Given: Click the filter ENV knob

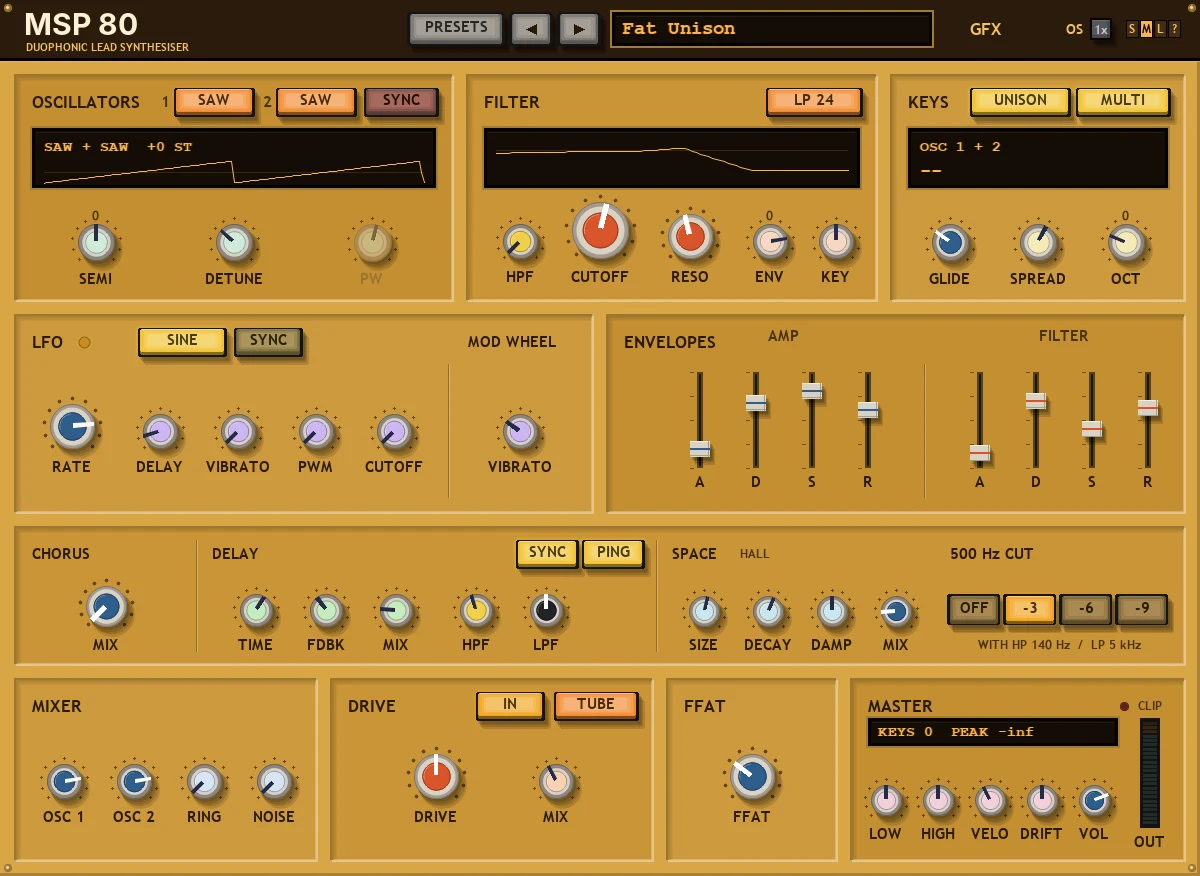Looking at the screenshot, I should (x=770, y=242).
